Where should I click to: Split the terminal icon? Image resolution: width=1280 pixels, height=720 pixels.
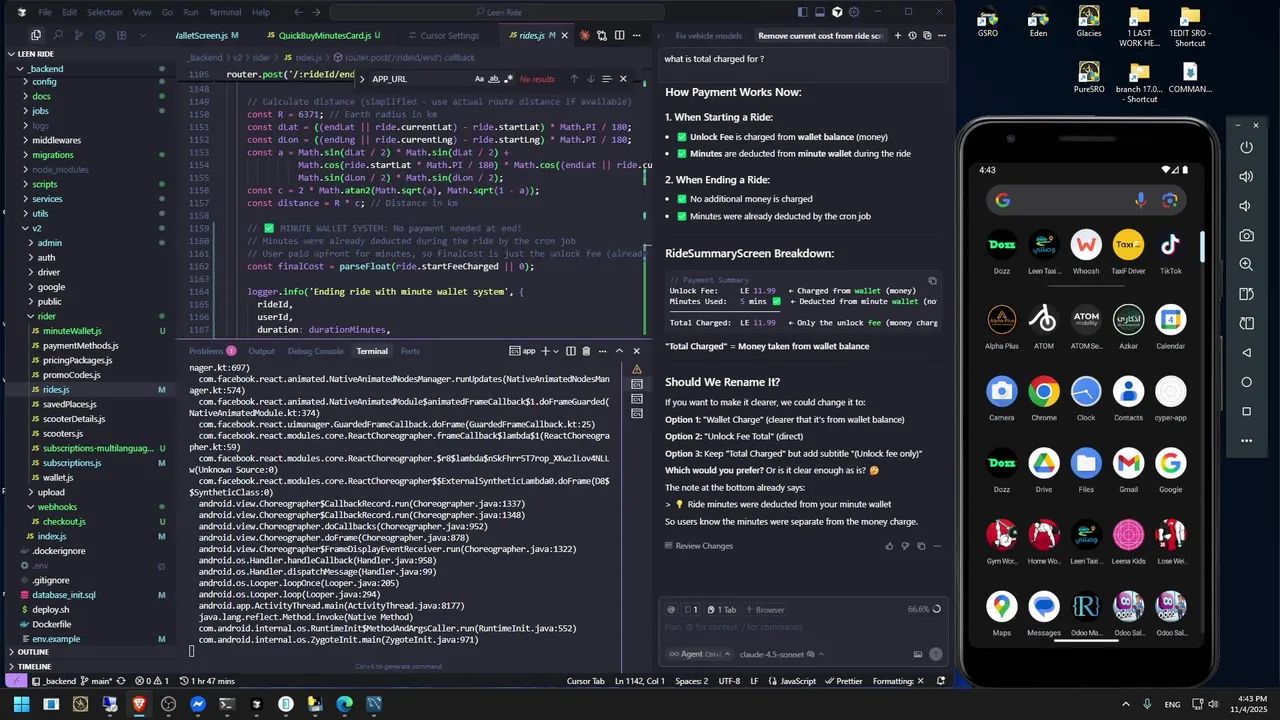click(x=571, y=351)
